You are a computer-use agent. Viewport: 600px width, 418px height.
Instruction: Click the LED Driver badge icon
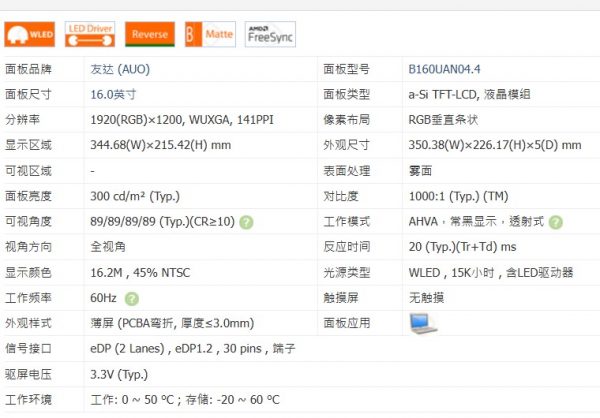point(90,35)
